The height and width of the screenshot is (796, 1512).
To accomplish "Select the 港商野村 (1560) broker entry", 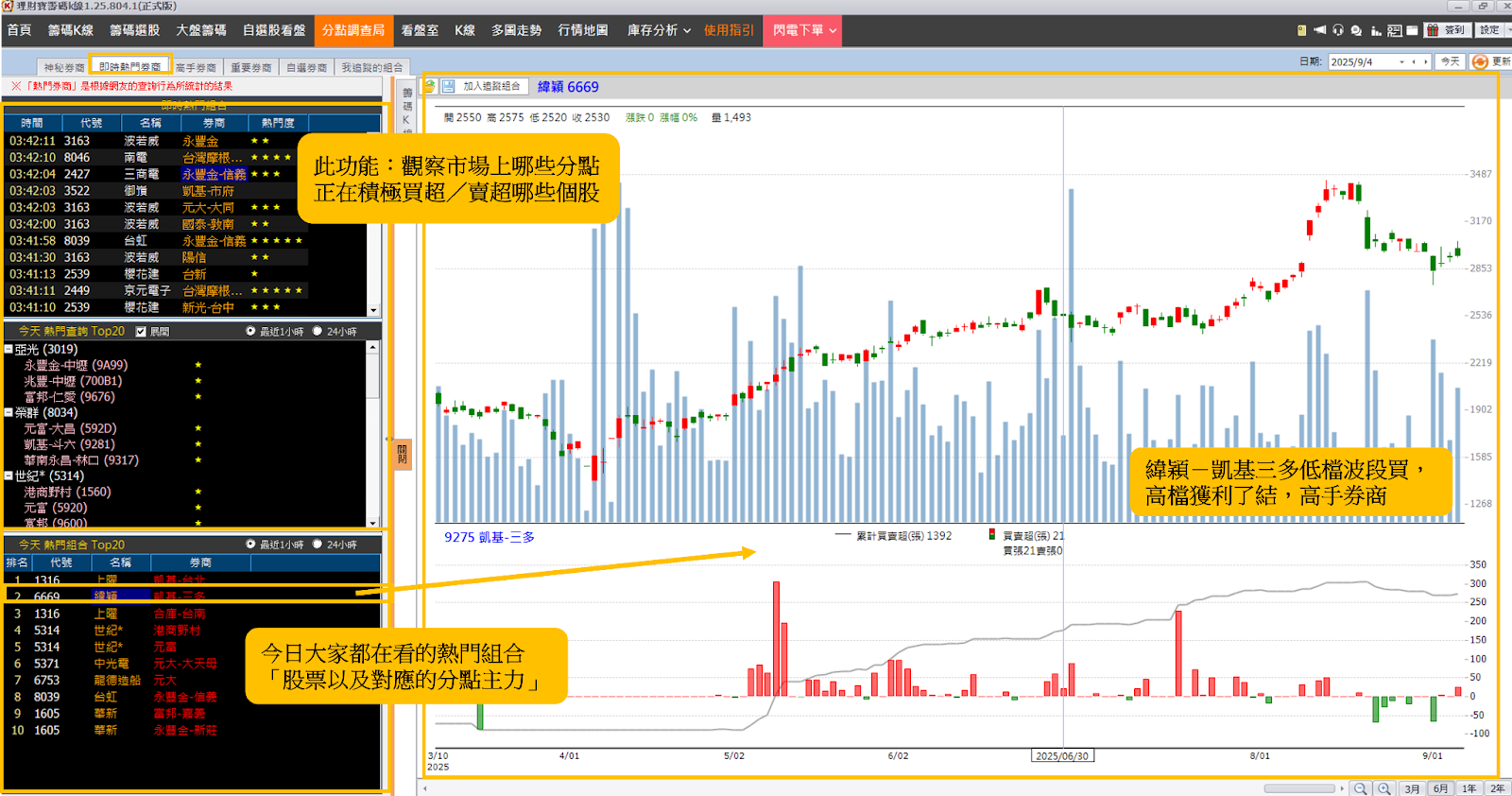I will (x=67, y=492).
